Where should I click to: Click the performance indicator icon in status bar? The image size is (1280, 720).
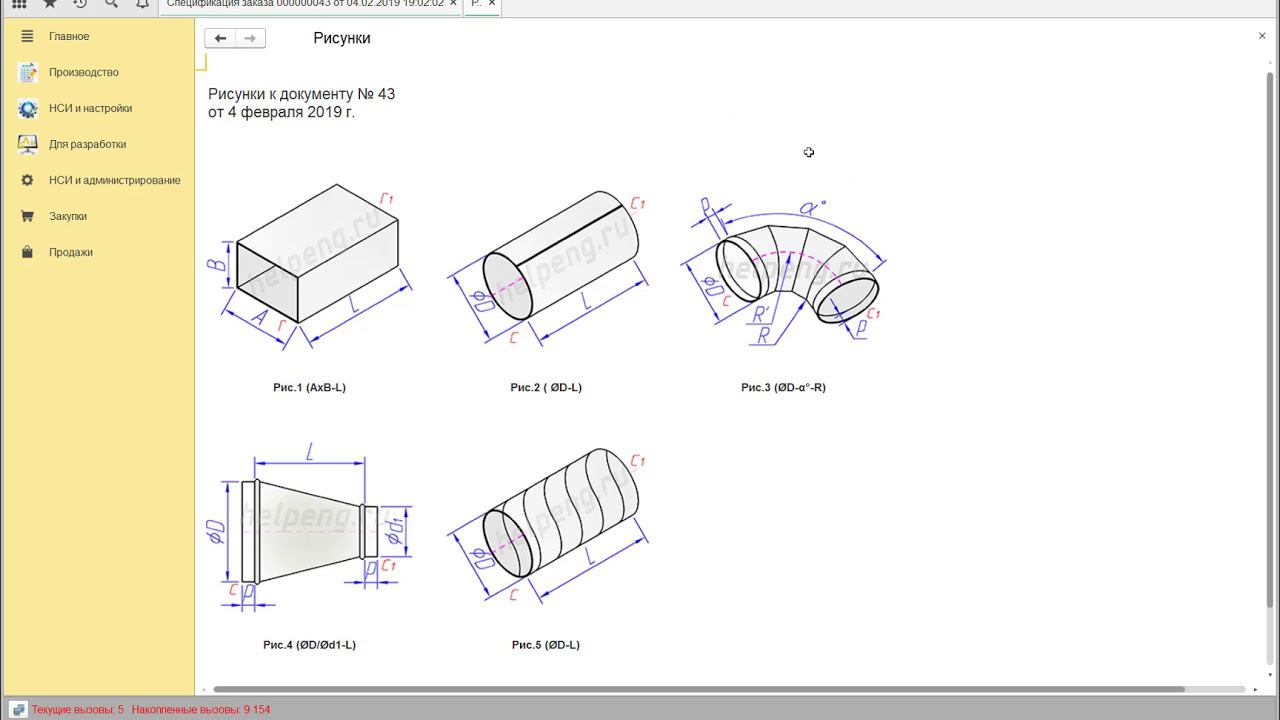coord(18,710)
